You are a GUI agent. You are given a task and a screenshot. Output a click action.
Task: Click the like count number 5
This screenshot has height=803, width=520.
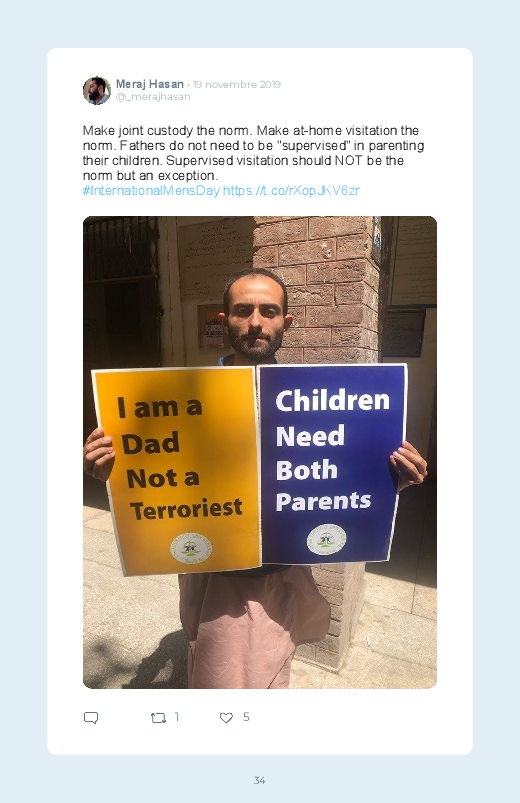(x=246, y=716)
